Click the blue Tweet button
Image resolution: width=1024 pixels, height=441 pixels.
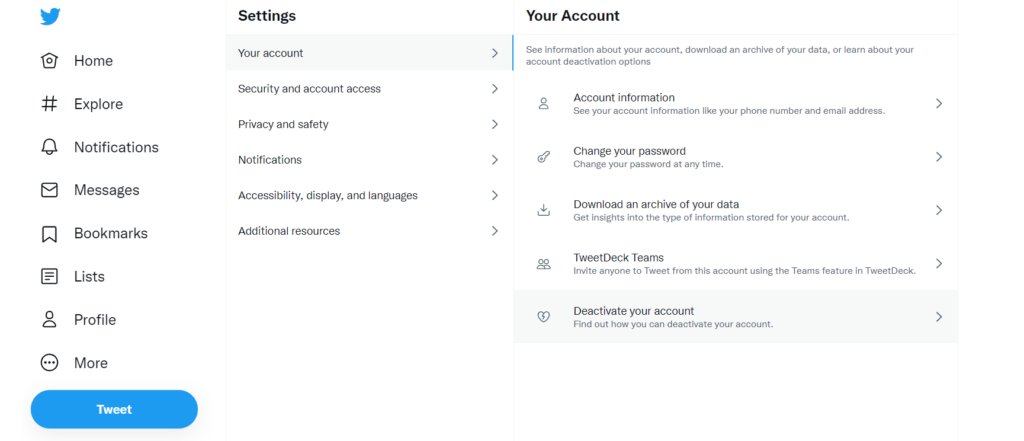(x=114, y=410)
